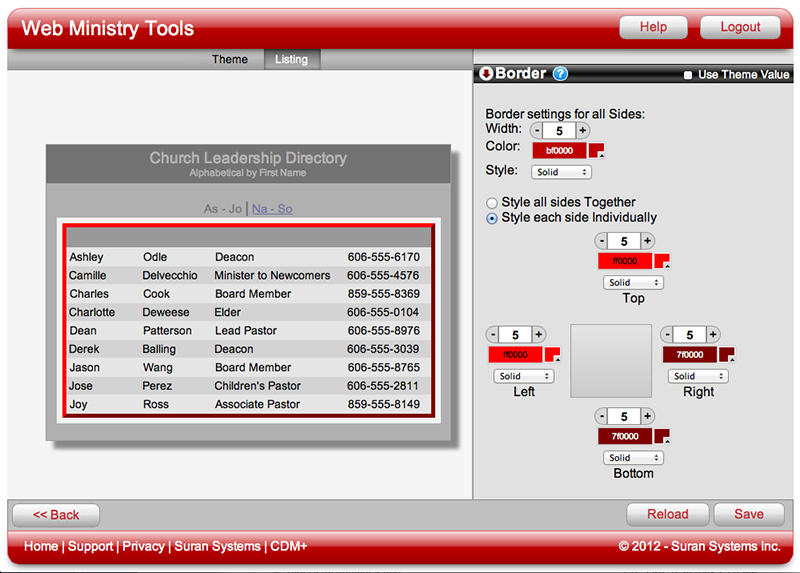
Task: Open the Na - So directory page link
Action: coord(272,209)
